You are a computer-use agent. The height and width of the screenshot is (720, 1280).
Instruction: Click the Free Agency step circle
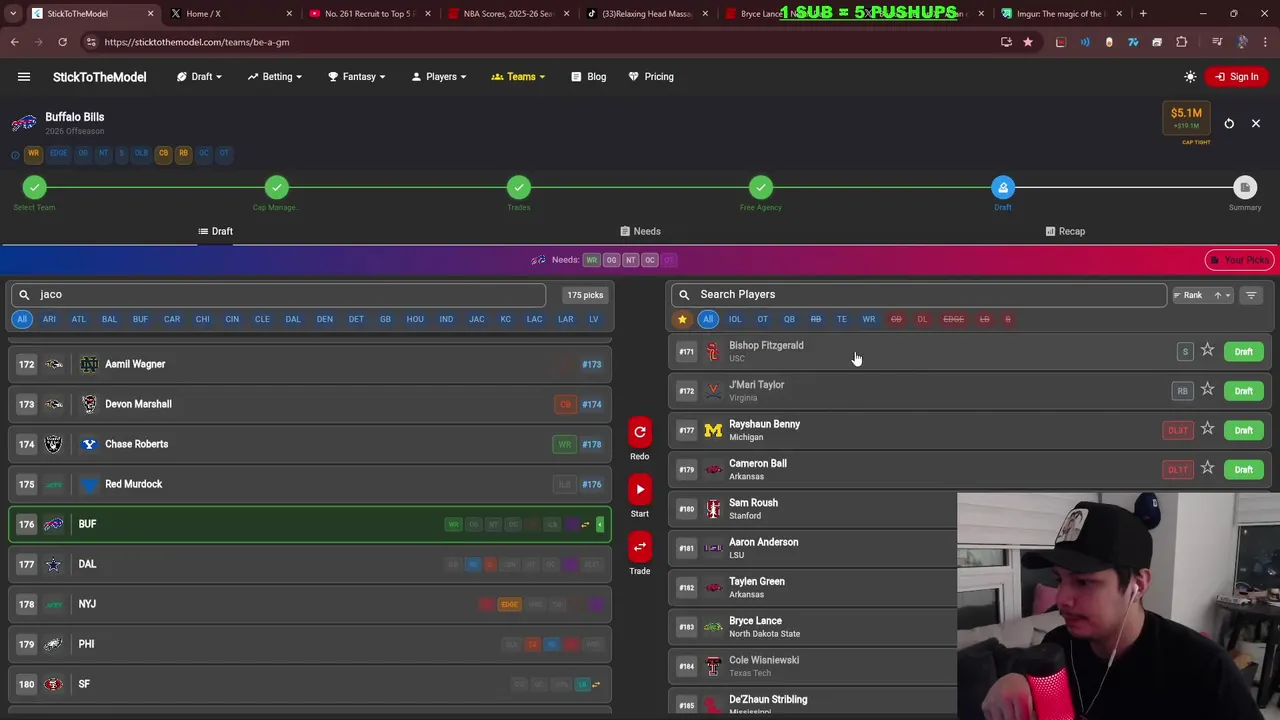click(x=761, y=187)
